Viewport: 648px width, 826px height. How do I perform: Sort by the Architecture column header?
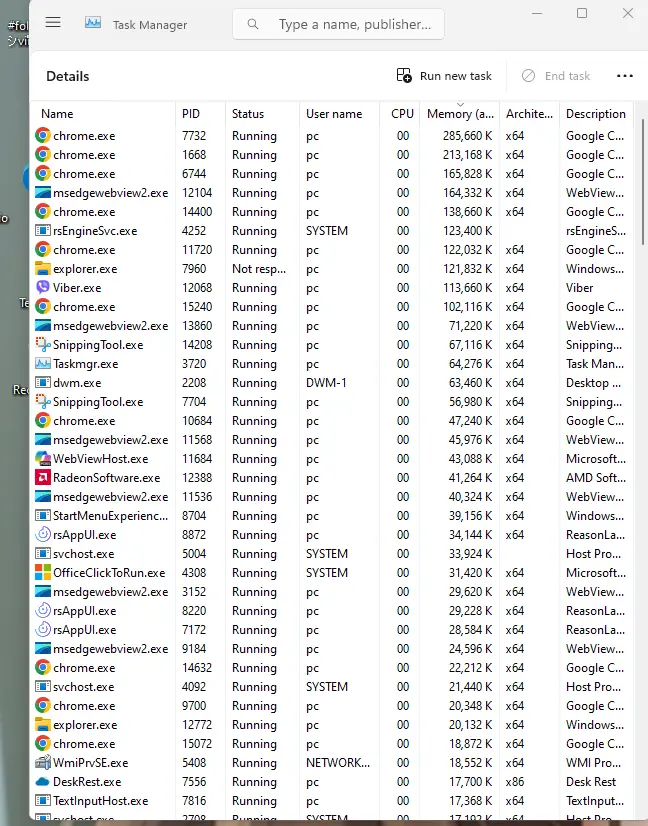529,114
